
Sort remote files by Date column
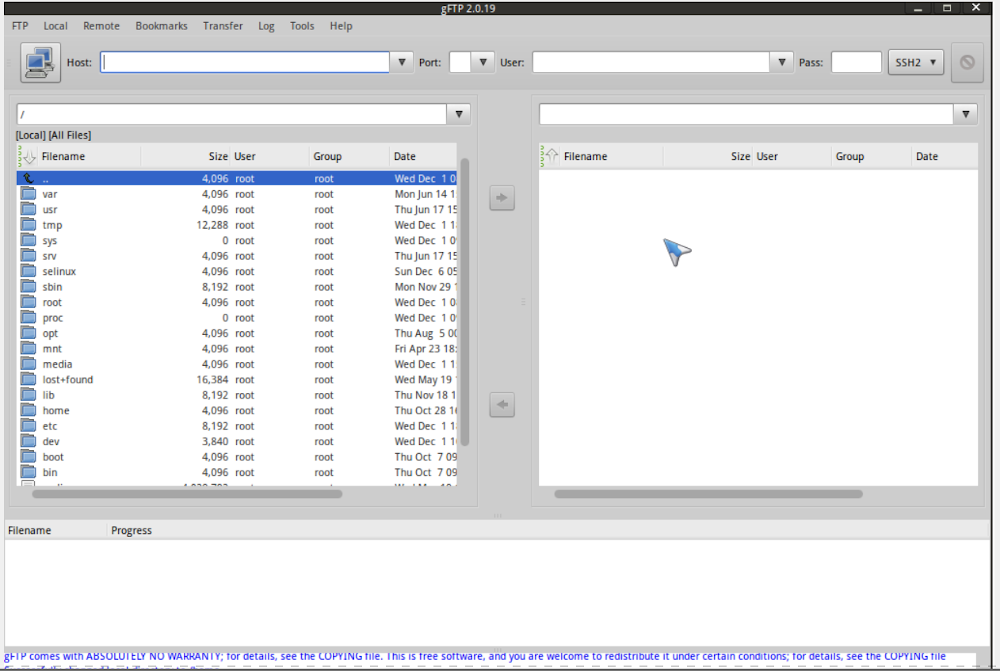(945, 156)
